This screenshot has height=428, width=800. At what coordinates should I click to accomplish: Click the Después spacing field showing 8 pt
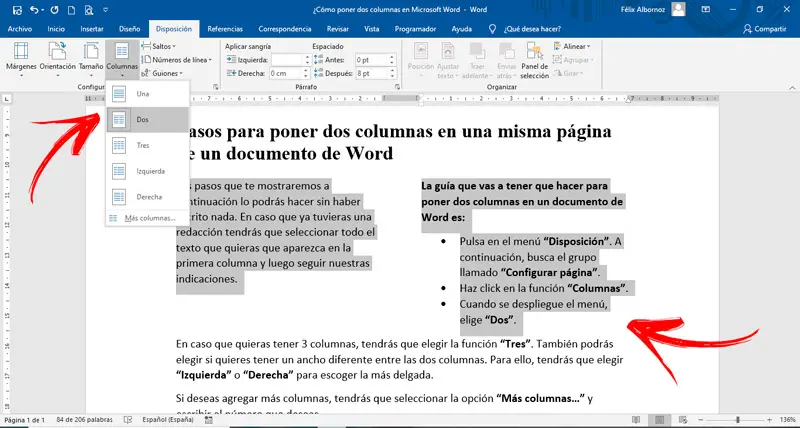pyautogui.click(x=372, y=73)
